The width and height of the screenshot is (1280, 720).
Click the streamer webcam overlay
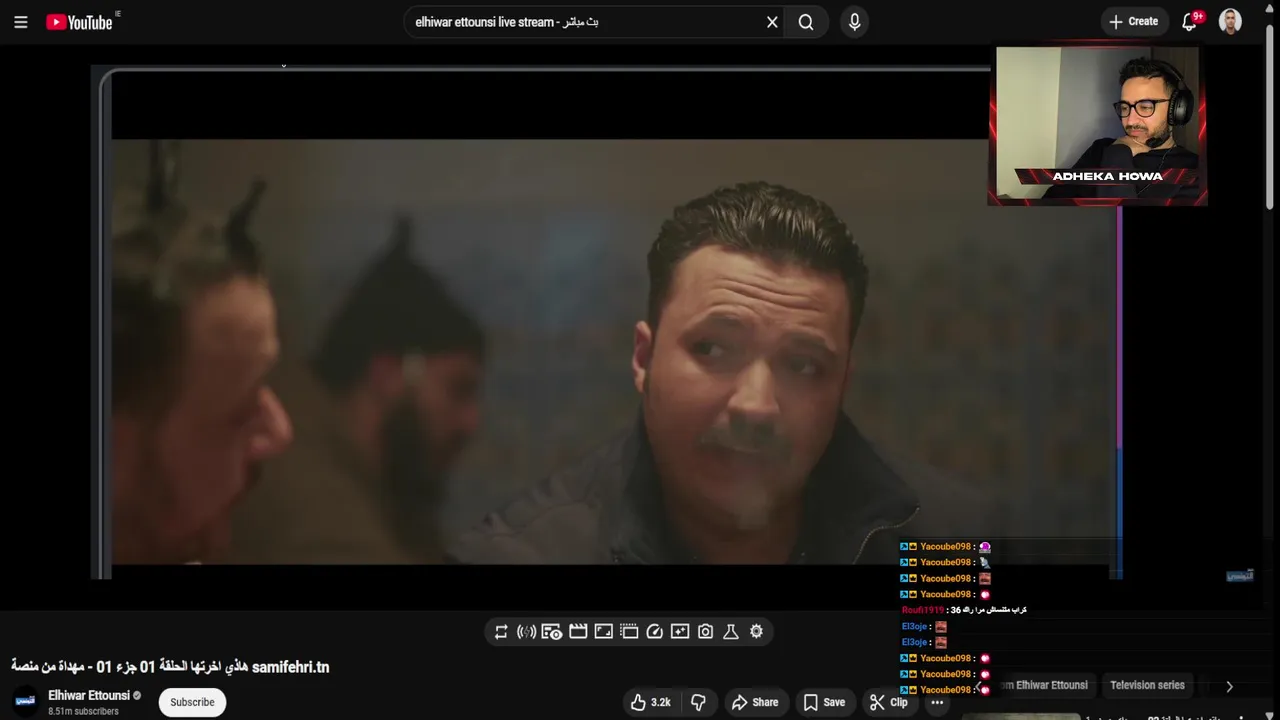click(x=1097, y=123)
